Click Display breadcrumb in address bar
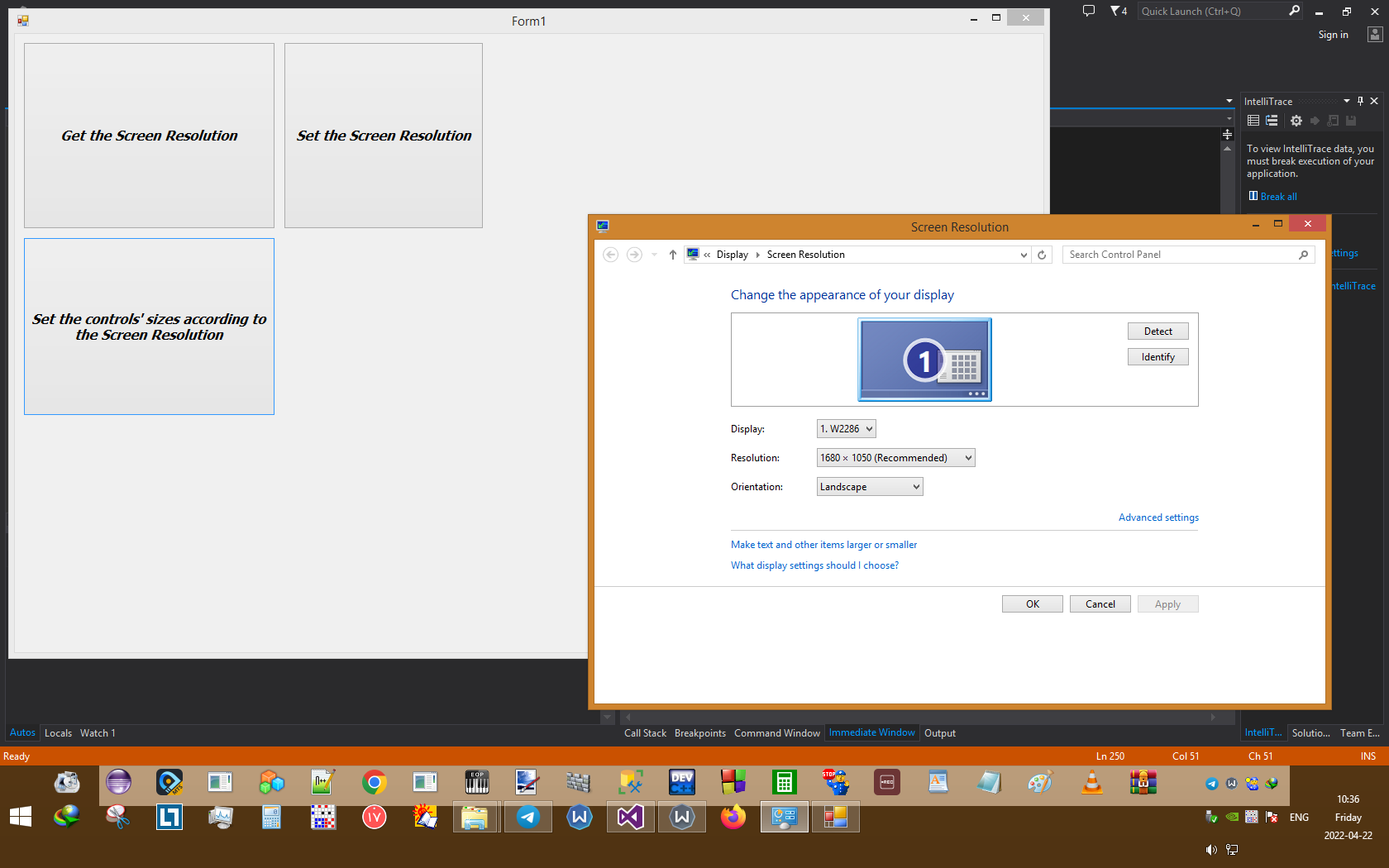1389x868 pixels. click(x=732, y=255)
